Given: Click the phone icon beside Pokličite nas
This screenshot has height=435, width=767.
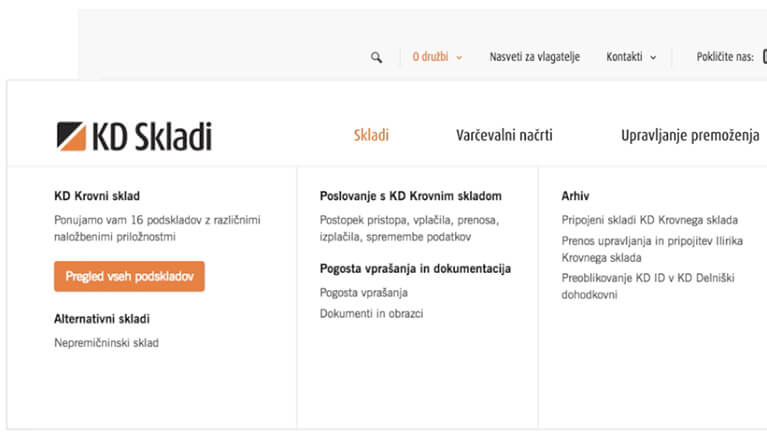Looking at the screenshot, I should [763, 57].
